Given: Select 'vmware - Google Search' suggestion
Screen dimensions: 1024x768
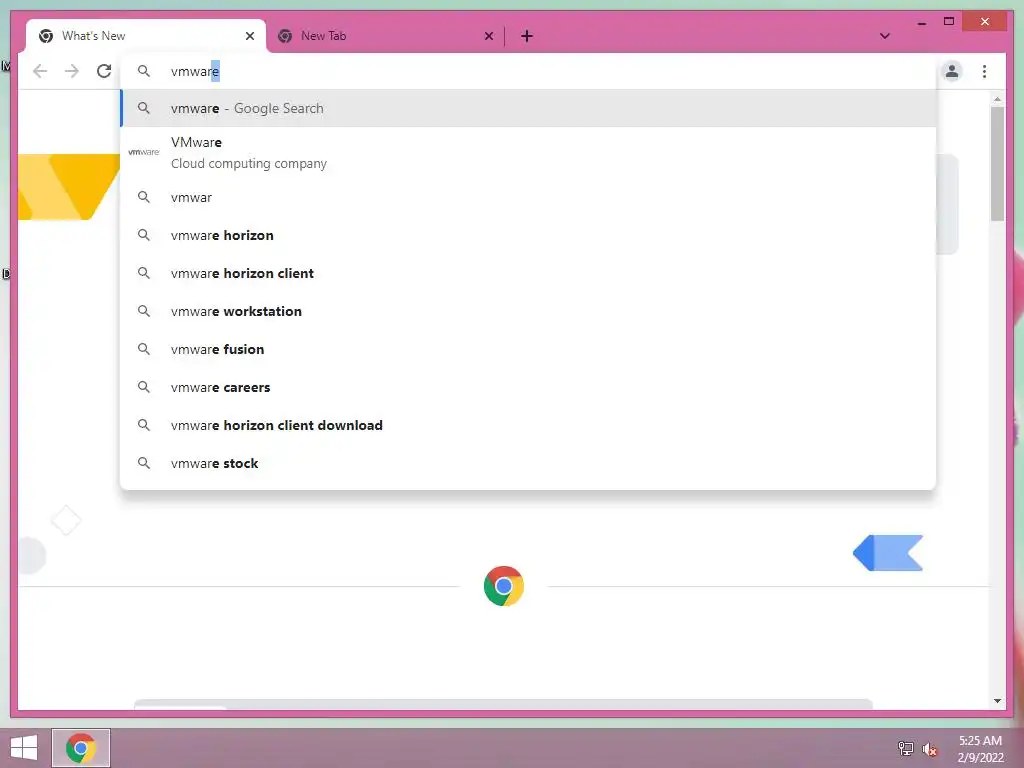Looking at the screenshot, I should coord(528,108).
